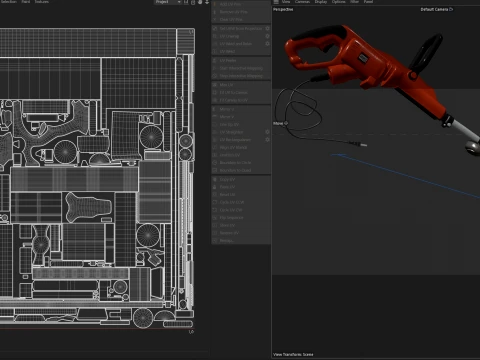Open the Cameras menu of the 3D viewport
Viewport: 480px width, 360px height.
302,2
